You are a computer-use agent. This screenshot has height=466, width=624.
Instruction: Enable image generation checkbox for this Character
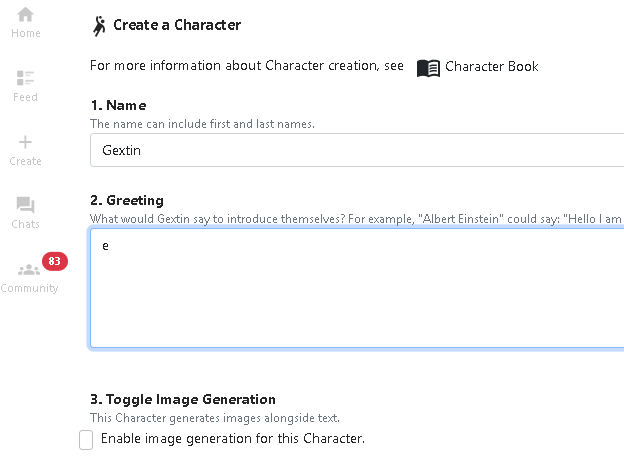(86, 440)
